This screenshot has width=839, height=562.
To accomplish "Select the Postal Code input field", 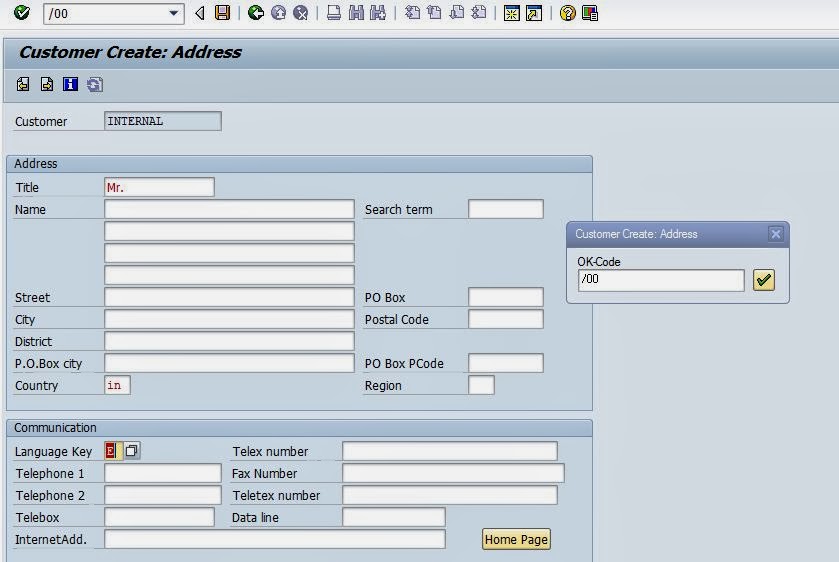I will pyautogui.click(x=505, y=320).
